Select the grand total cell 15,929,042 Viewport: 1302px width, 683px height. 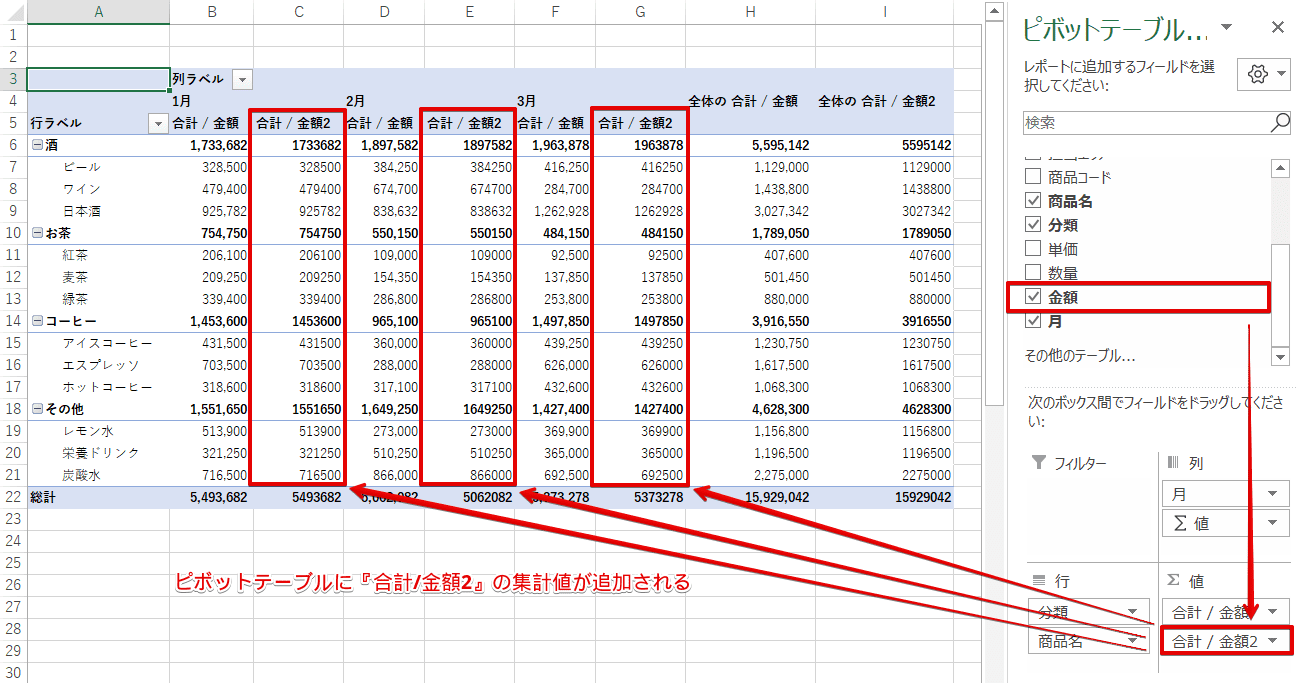pos(750,497)
